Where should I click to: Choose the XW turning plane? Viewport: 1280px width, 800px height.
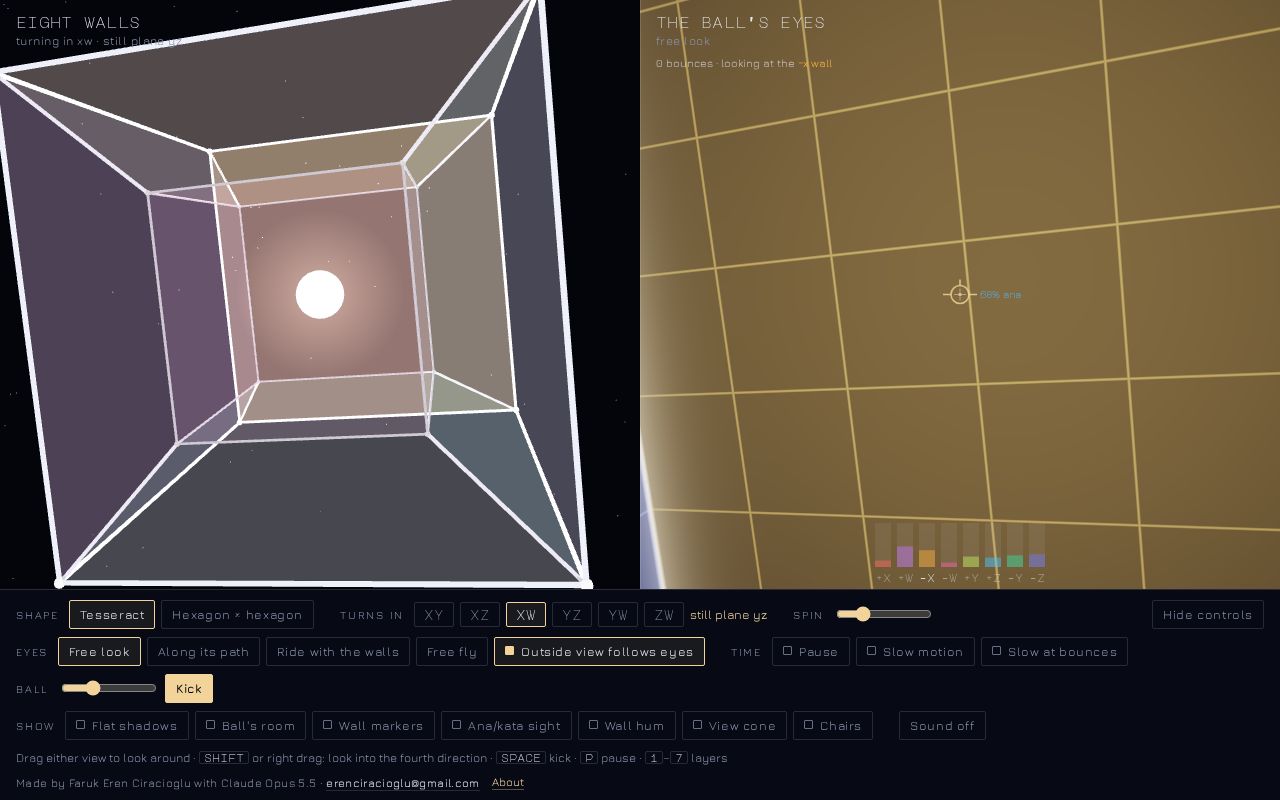(526, 615)
